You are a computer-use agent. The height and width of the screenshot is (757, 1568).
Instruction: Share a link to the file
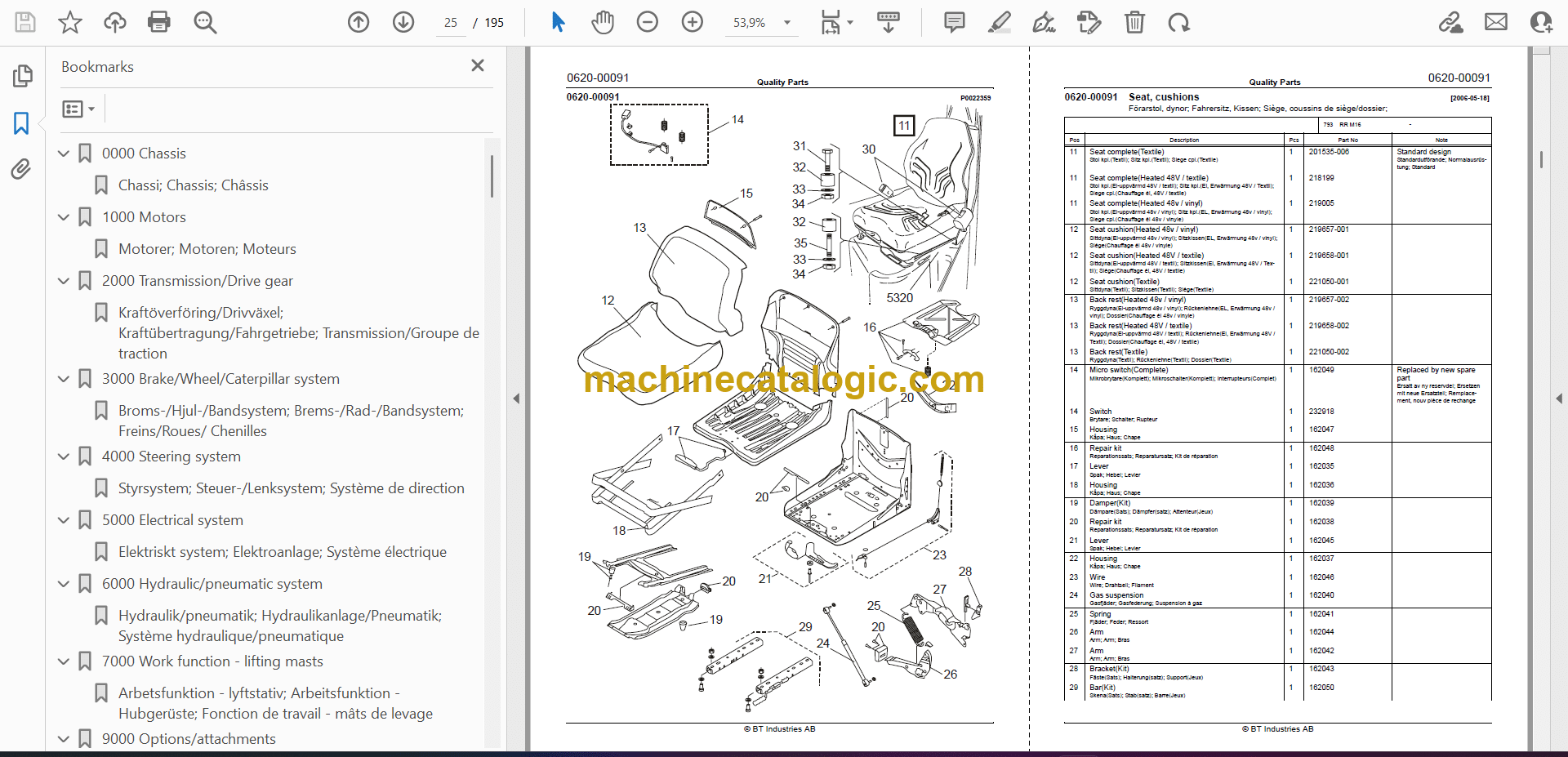point(1451,22)
